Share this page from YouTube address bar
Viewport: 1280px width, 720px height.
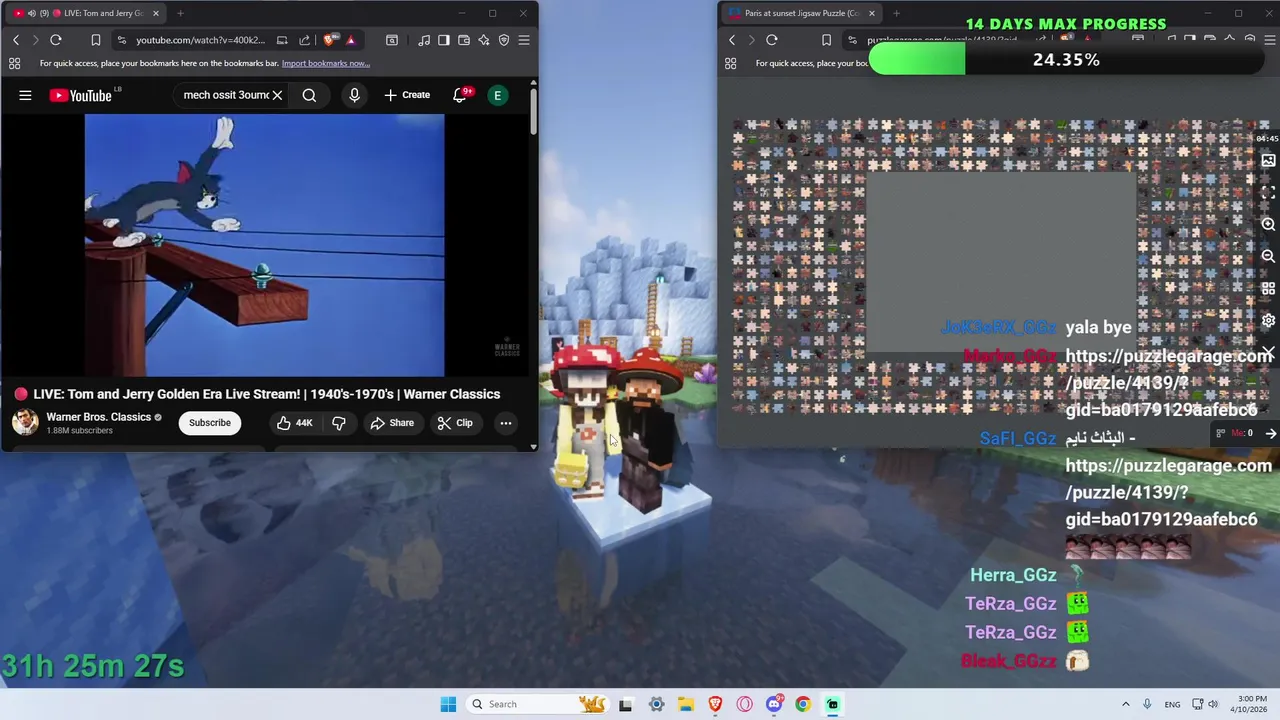pos(304,40)
